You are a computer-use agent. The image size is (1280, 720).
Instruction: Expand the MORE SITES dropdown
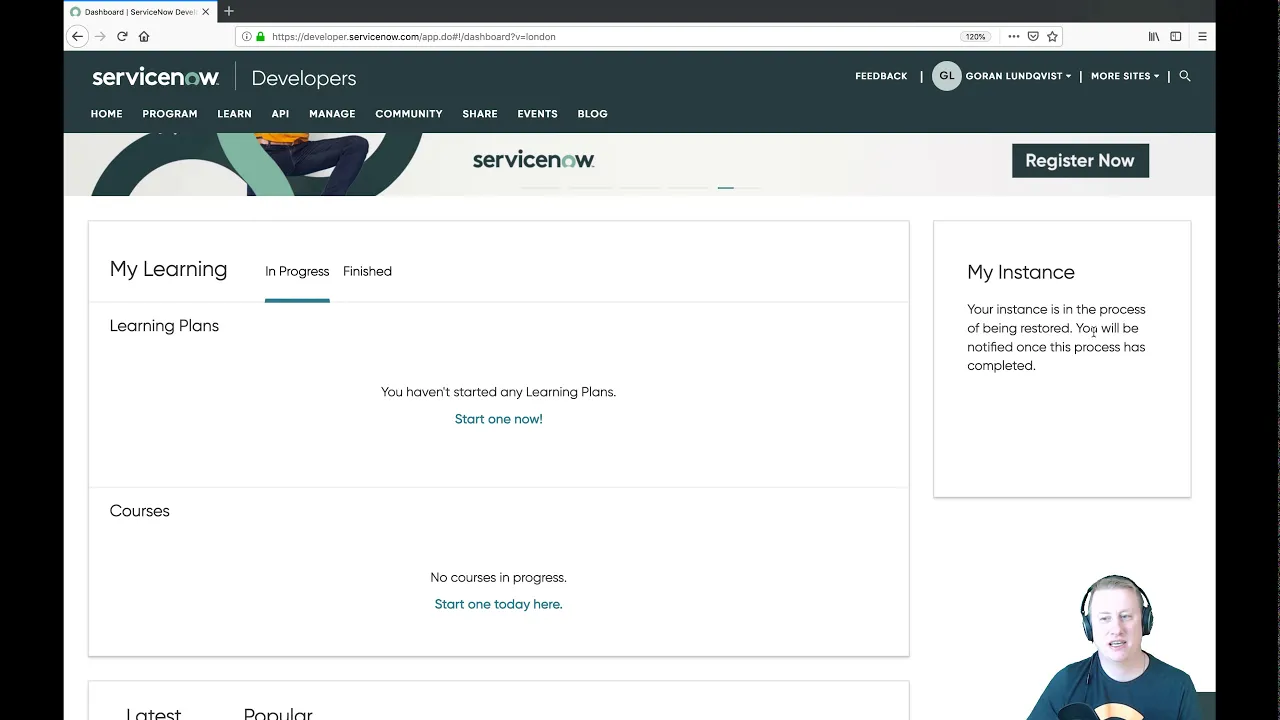coord(1124,75)
